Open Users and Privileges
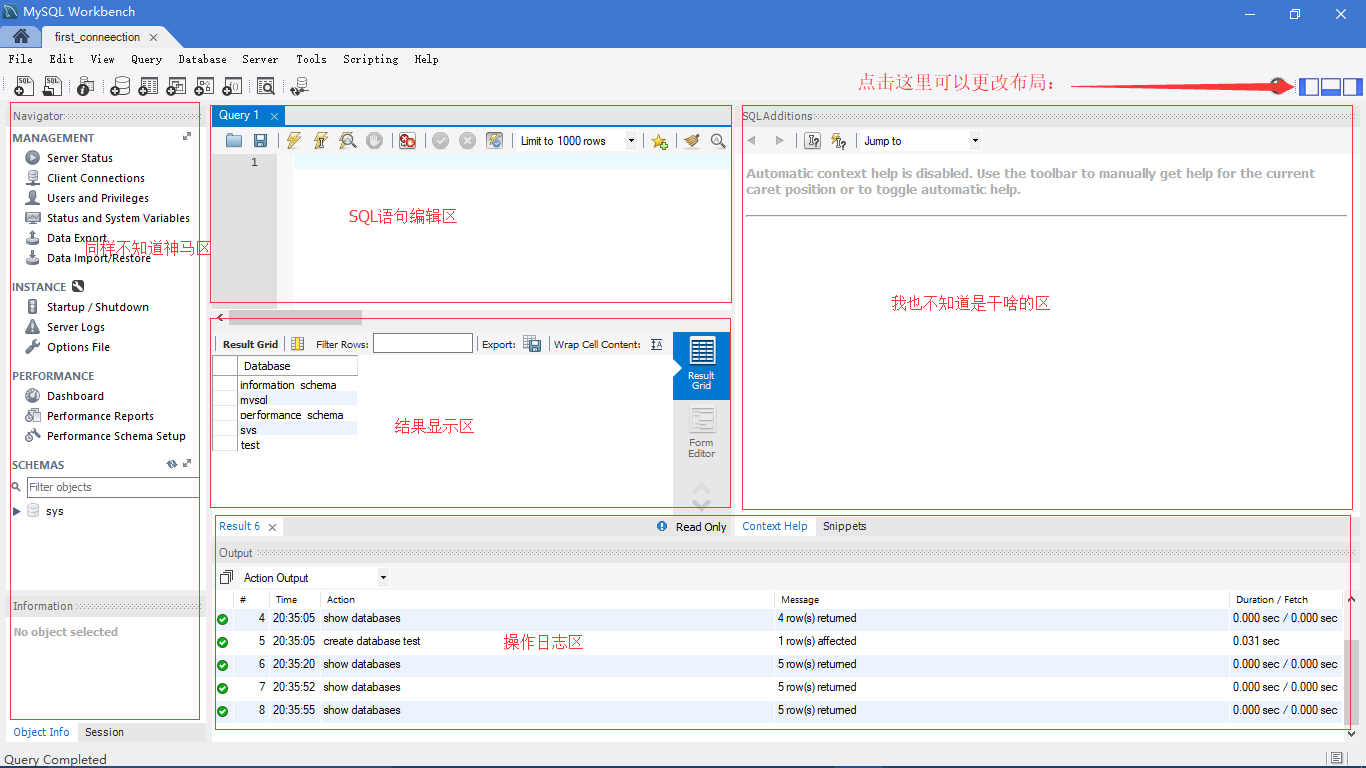The height and width of the screenshot is (768, 1366). coord(98,198)
